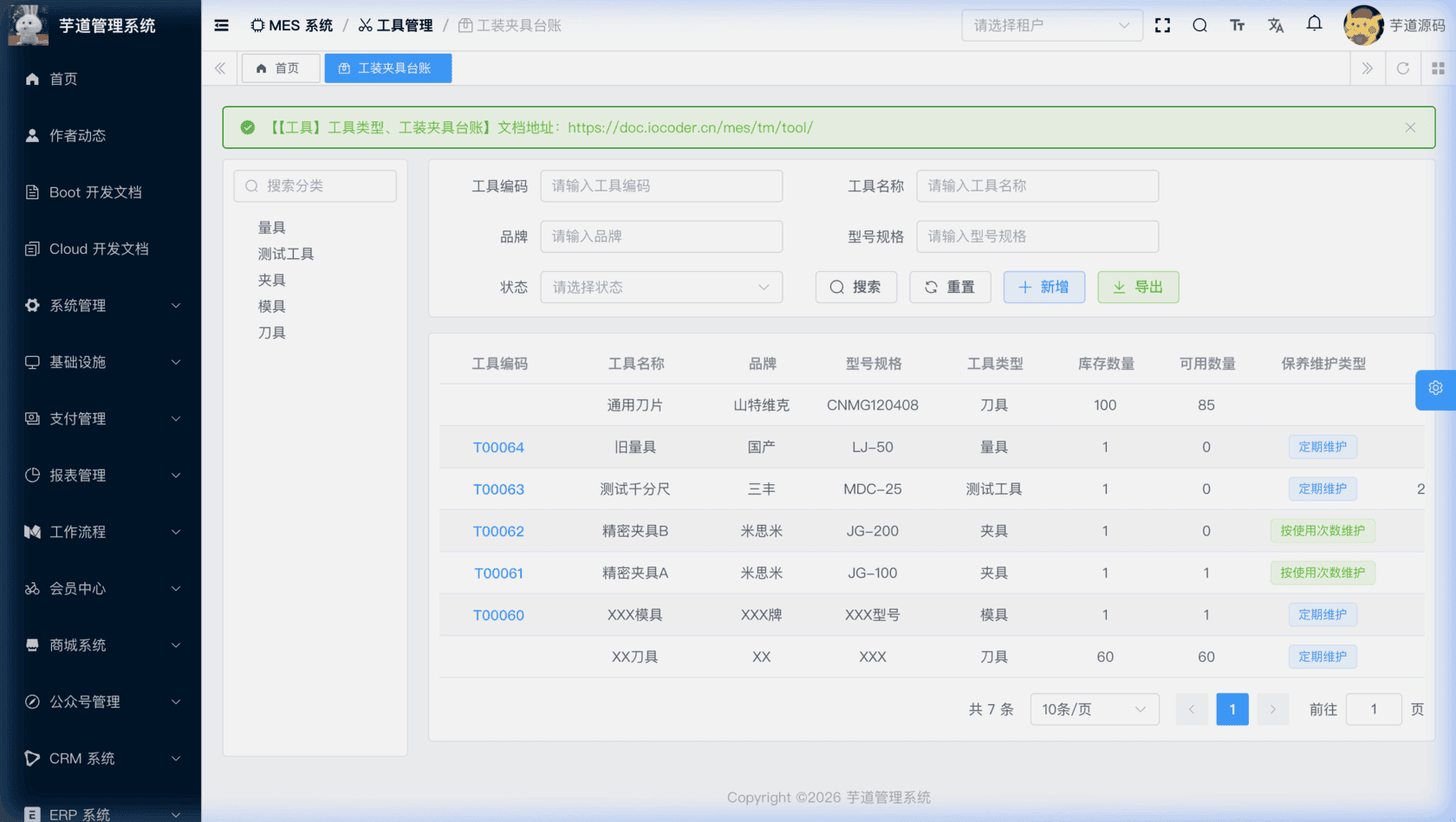Select 刀具 in the category list
This screenshot has height=822, width=1456.
272,332
